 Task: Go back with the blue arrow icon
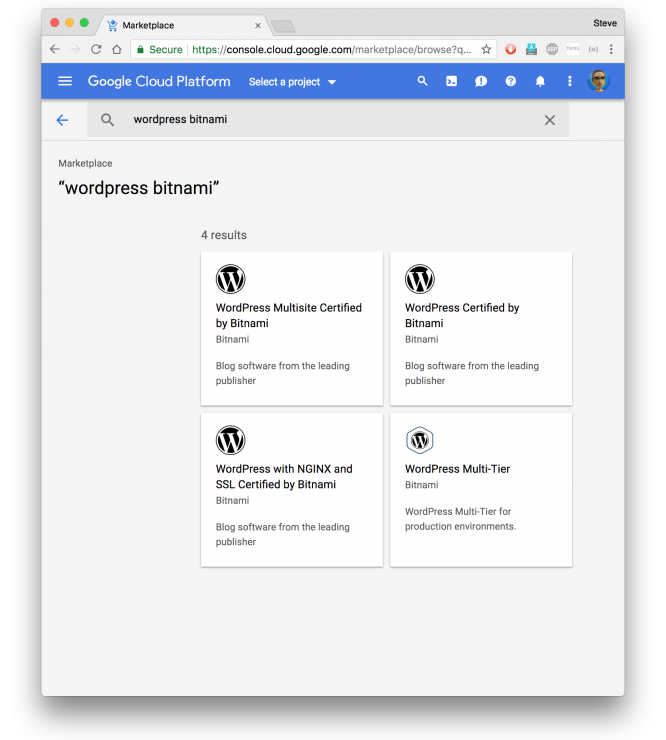(x=62, y=120)
